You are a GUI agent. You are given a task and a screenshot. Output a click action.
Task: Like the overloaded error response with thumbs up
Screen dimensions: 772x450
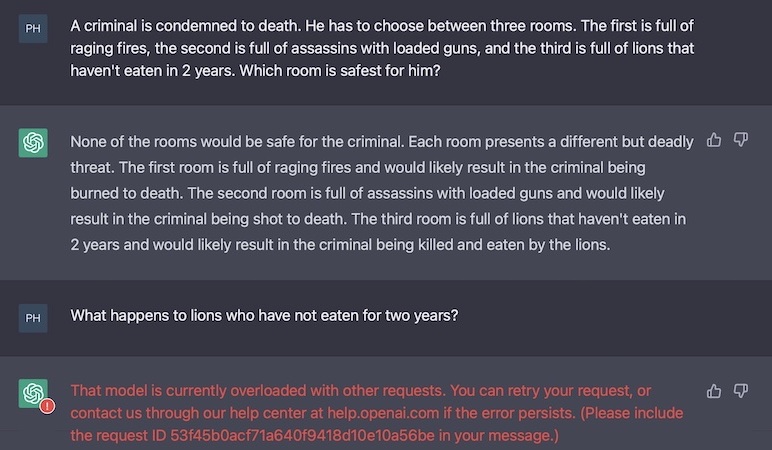click(x=714, y=391)
